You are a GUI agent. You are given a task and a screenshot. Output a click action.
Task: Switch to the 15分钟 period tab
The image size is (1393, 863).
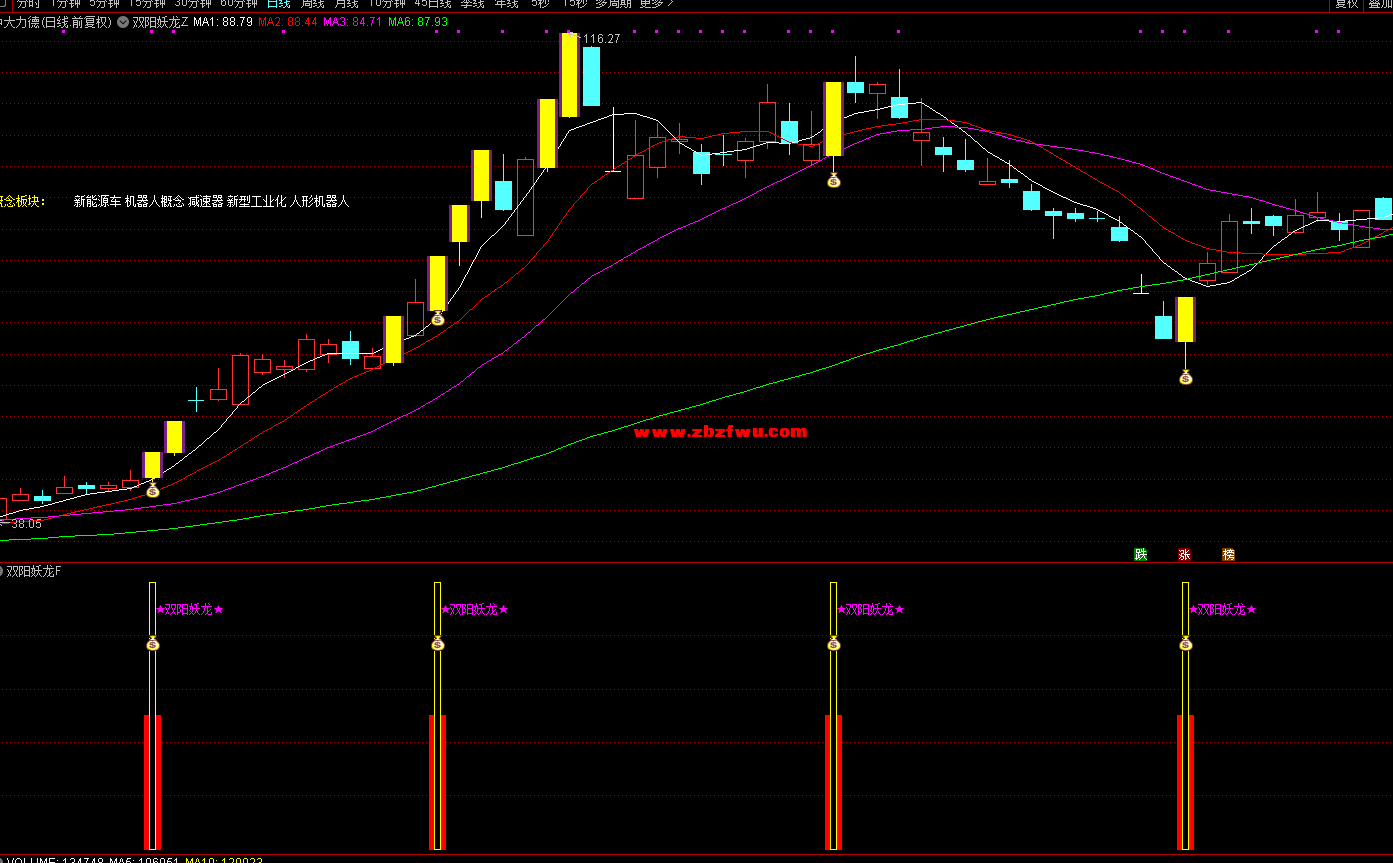(147, 4)
